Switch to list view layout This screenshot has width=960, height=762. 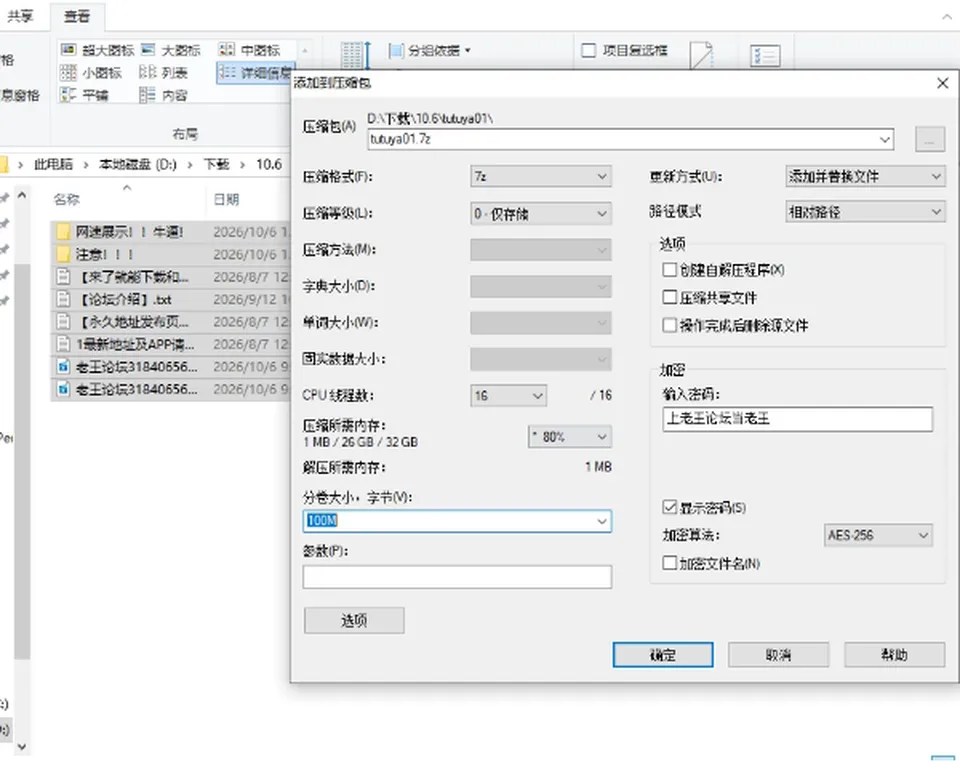[x=163, y=73]
